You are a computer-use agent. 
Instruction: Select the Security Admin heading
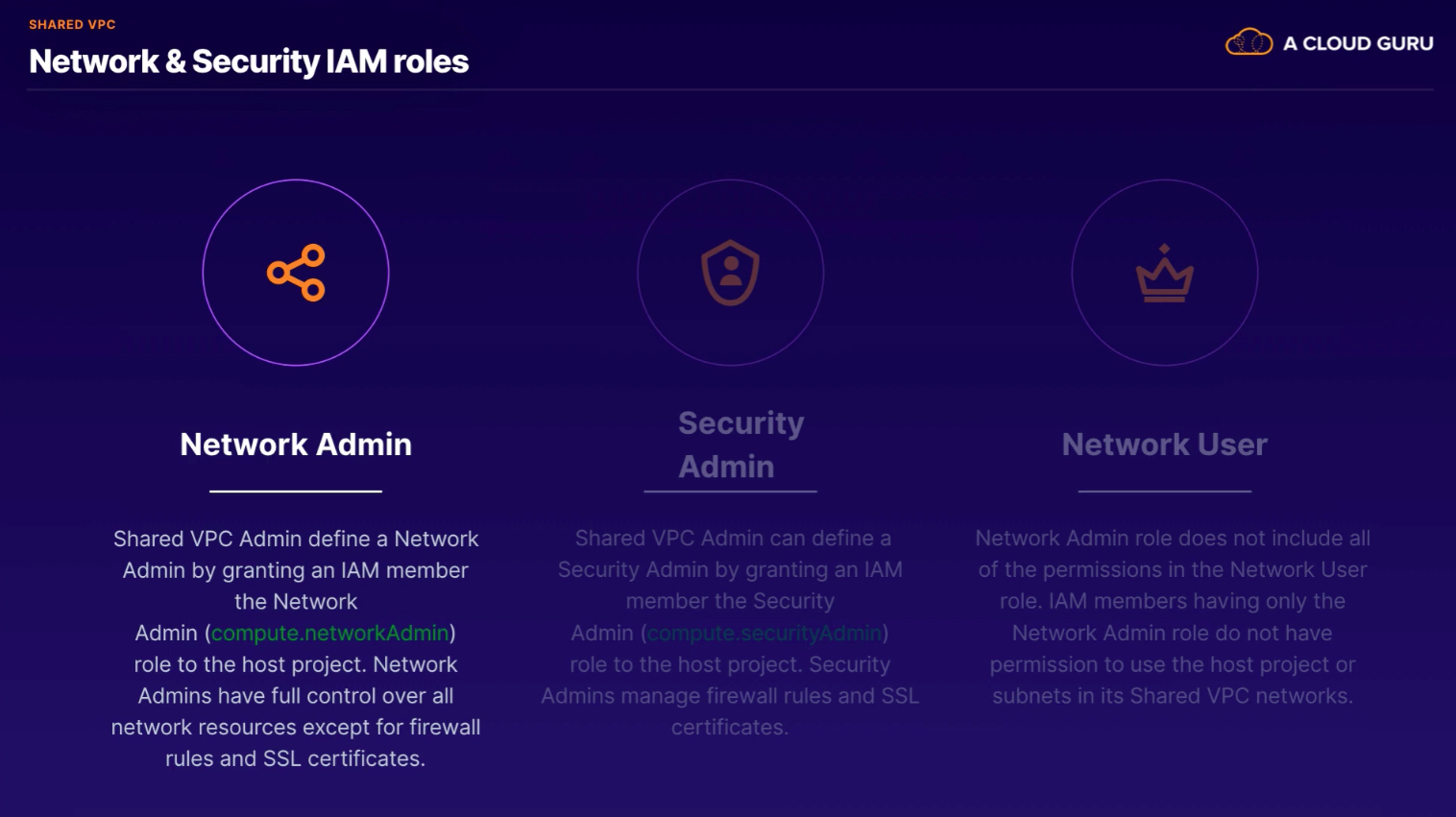(x=740, y=445)
